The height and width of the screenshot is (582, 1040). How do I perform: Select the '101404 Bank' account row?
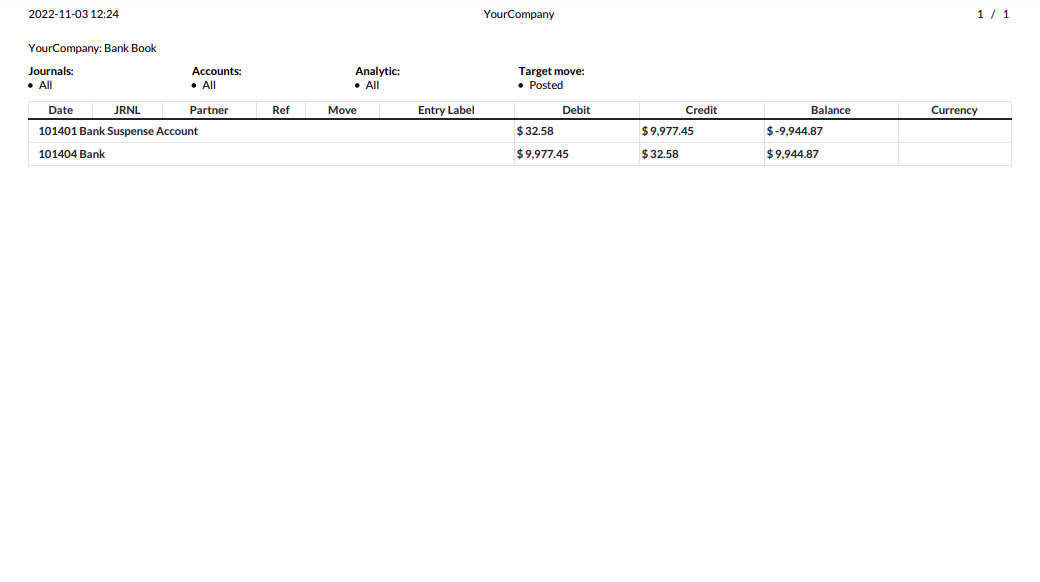pyautogui.click(x=519, y=154)
